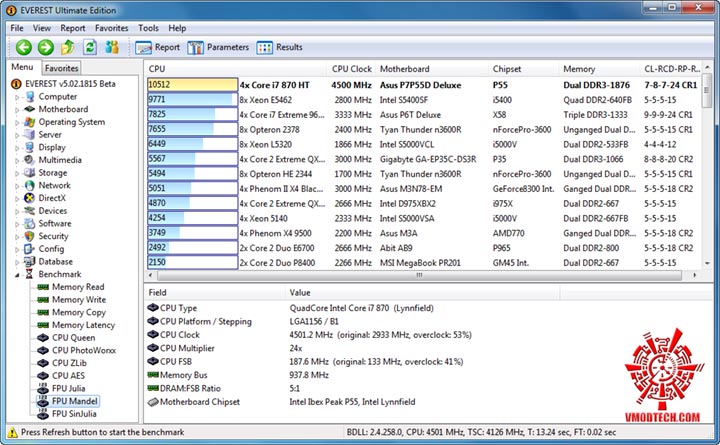720x445 pixels.
Task: Click the users icon in toolbar
Action: (x=112, y=47)
